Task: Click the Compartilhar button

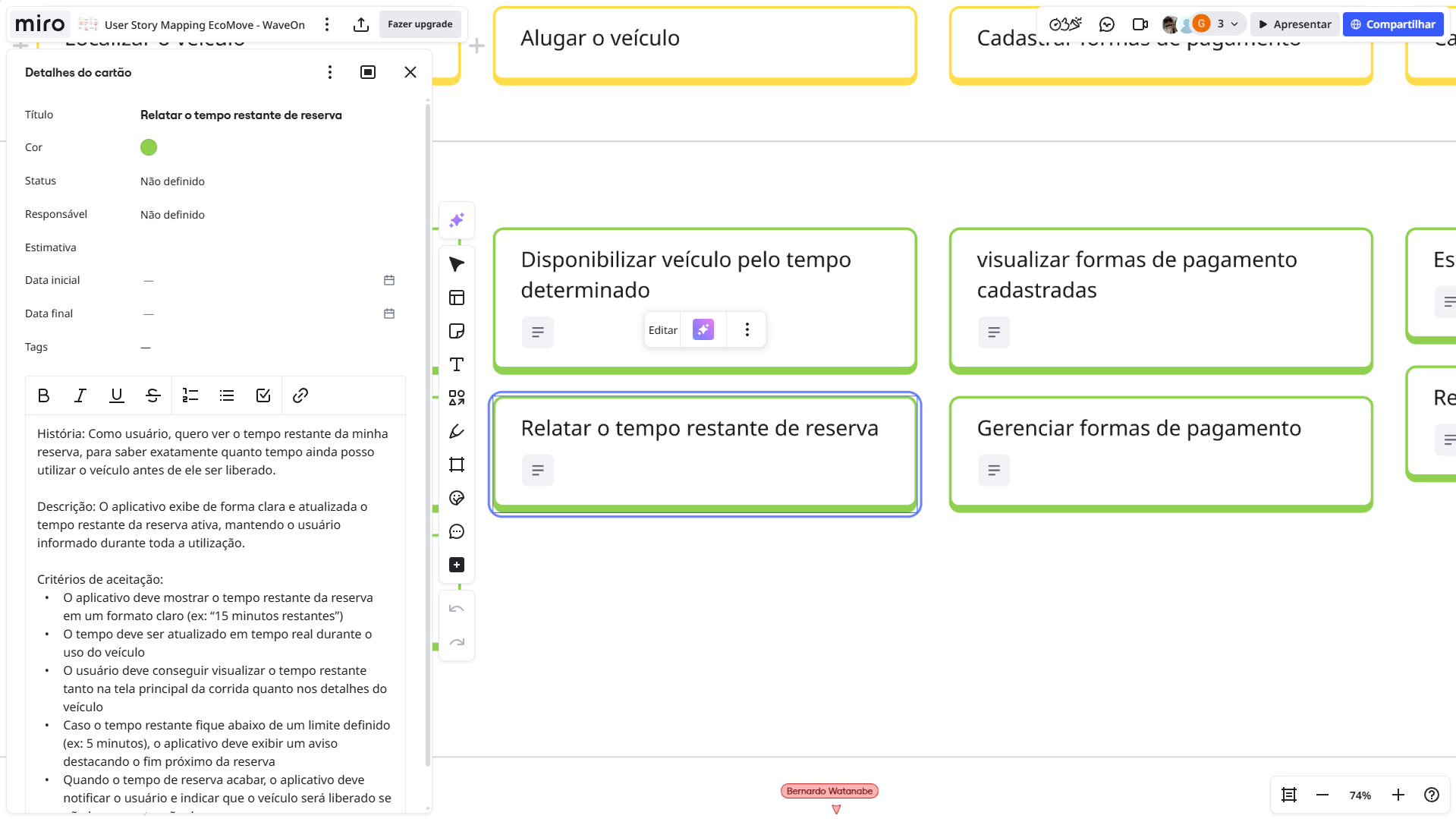Action: [x=1392, y=24]
